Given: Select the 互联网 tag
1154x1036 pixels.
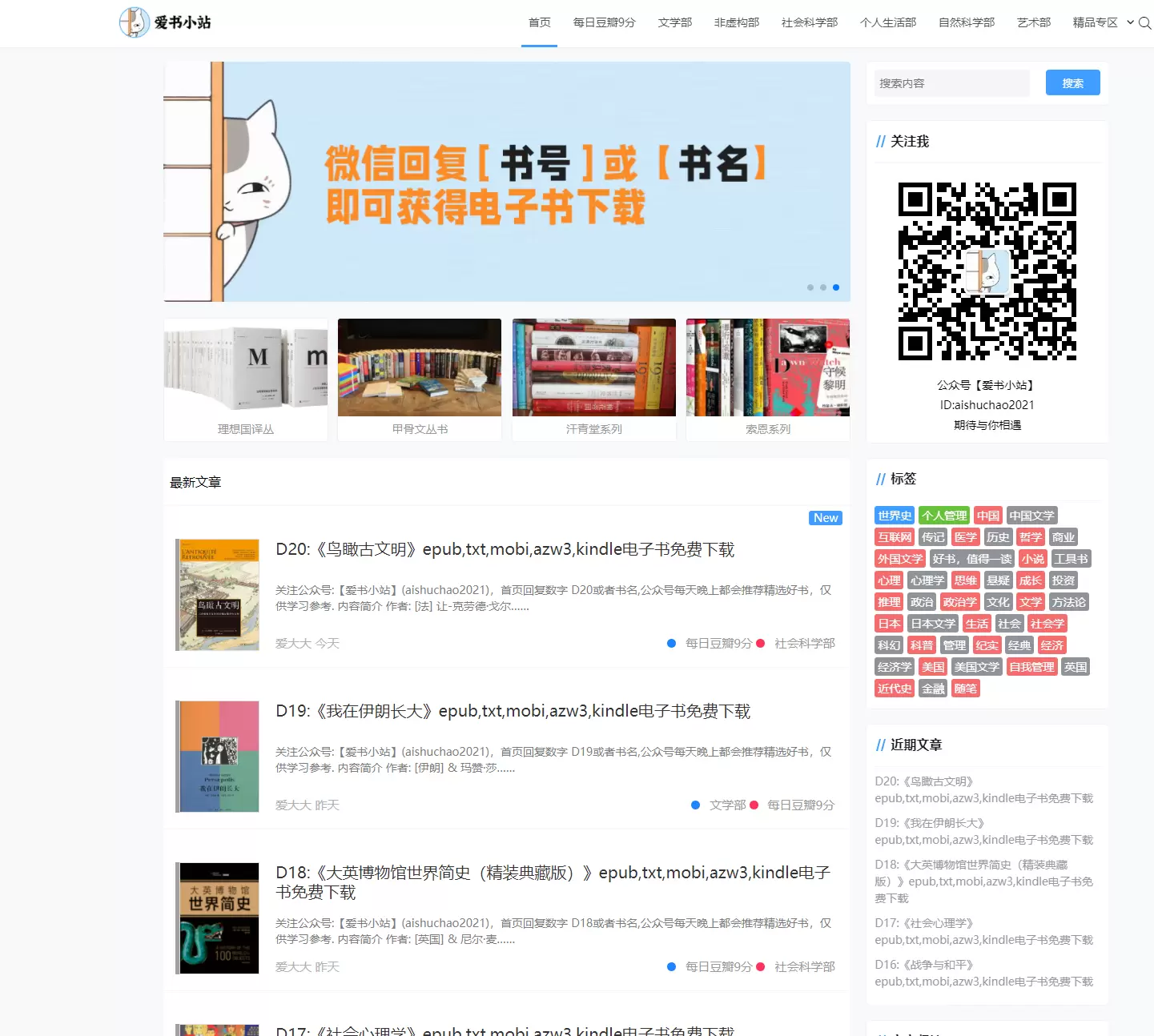Looking at the screenshot, I should tap(895, 537).
